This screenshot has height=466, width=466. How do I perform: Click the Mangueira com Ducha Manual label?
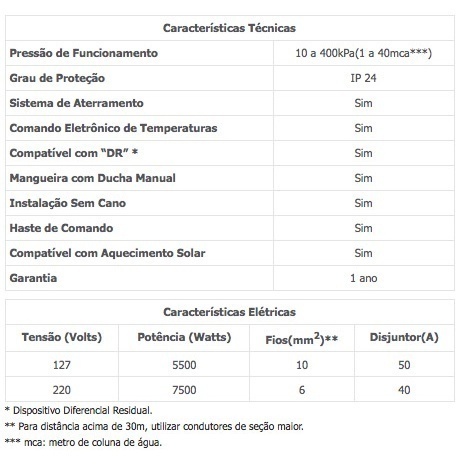[93, 178]
